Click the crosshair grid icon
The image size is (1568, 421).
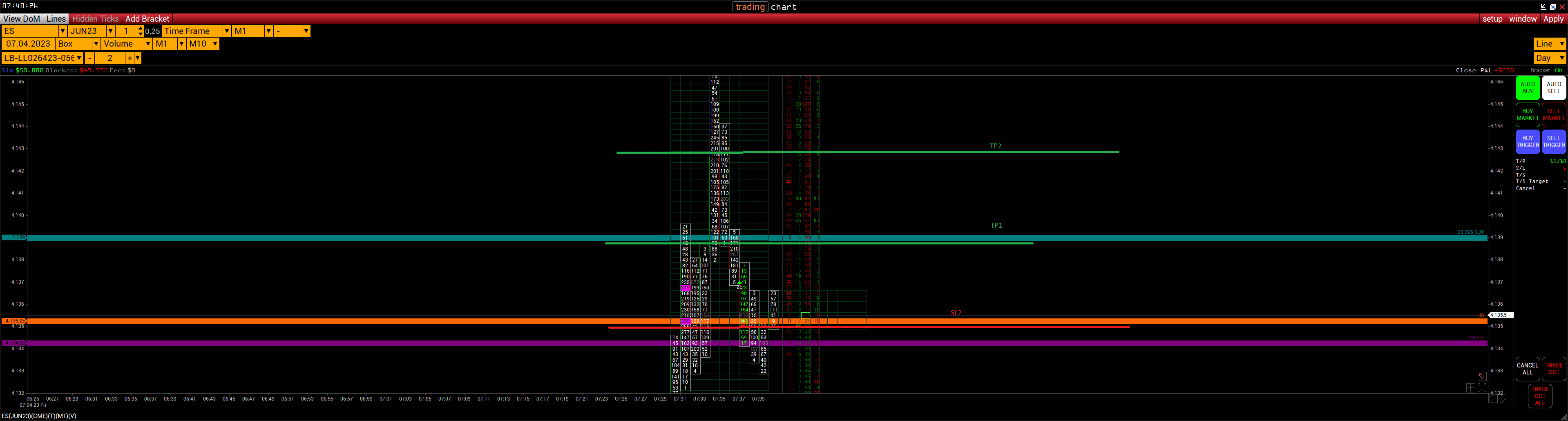1471,387
